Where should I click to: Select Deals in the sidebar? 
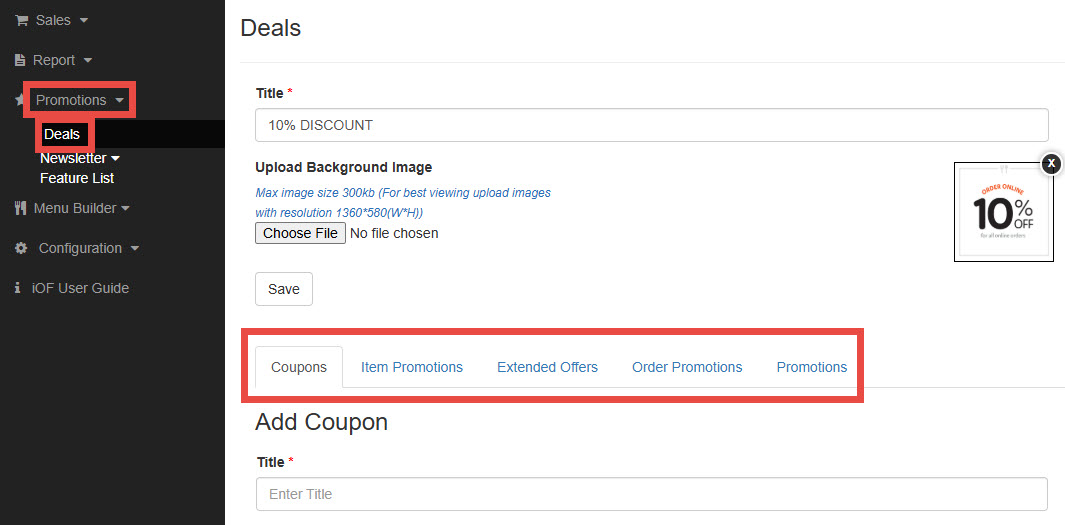[x=62, y=134]
